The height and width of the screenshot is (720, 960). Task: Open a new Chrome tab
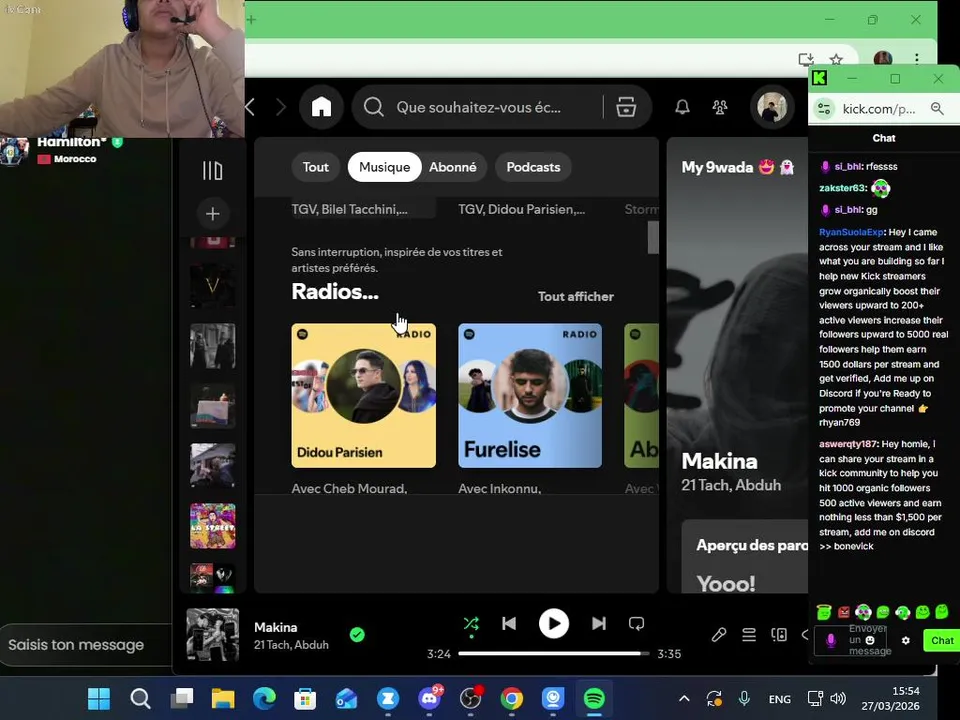point(252,20)
